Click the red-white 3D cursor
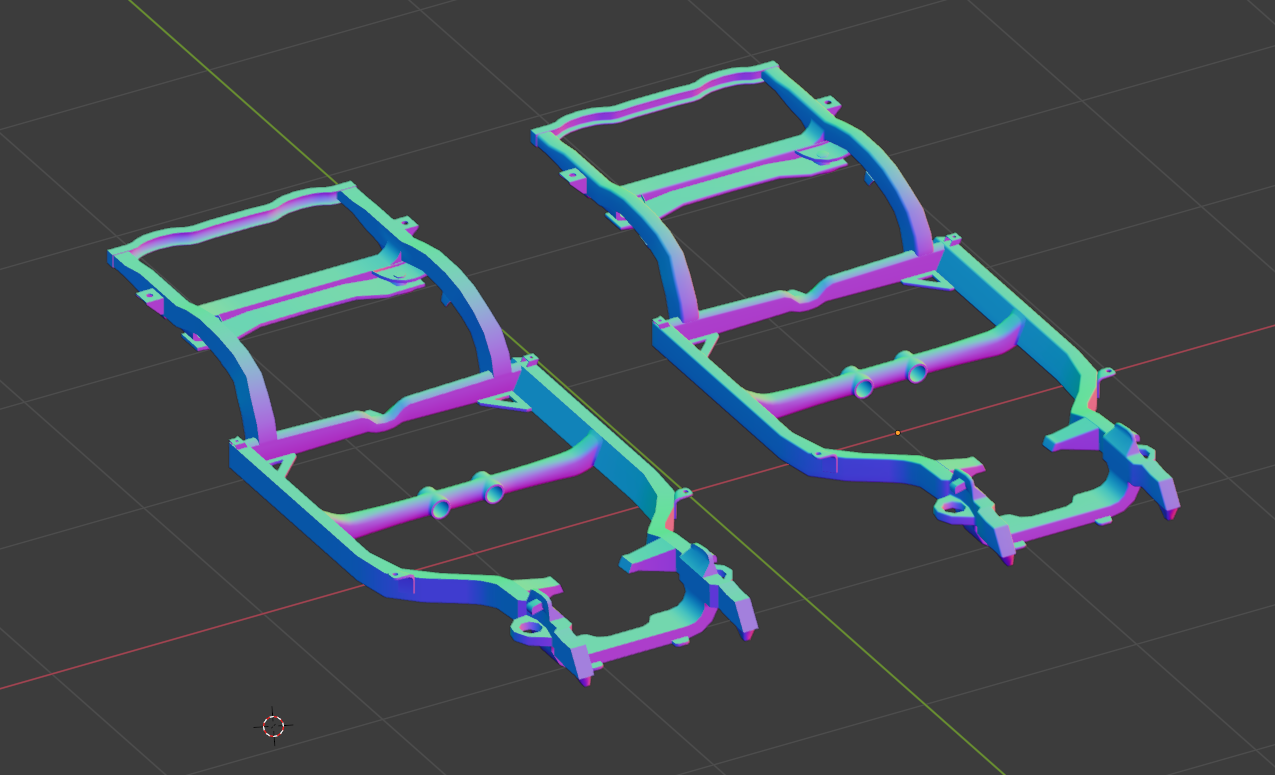This screenshot has height=775, width=1275. pos(273,726)
